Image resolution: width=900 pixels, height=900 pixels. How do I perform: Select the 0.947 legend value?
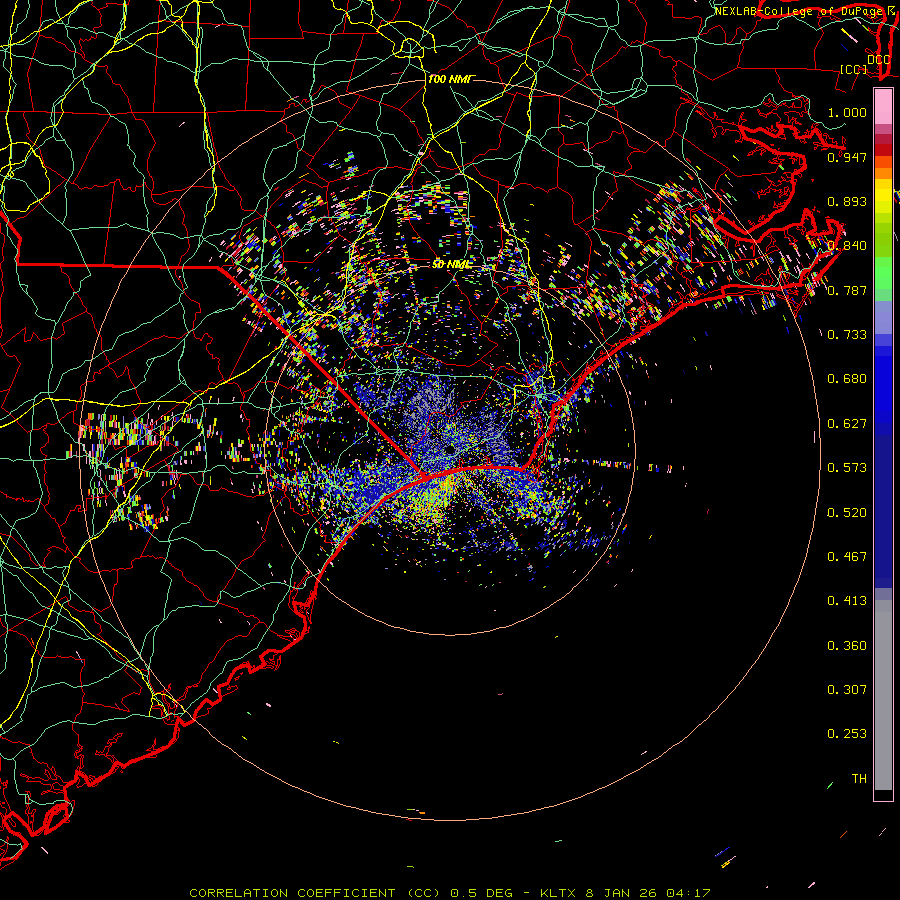(x=847, y=157)
